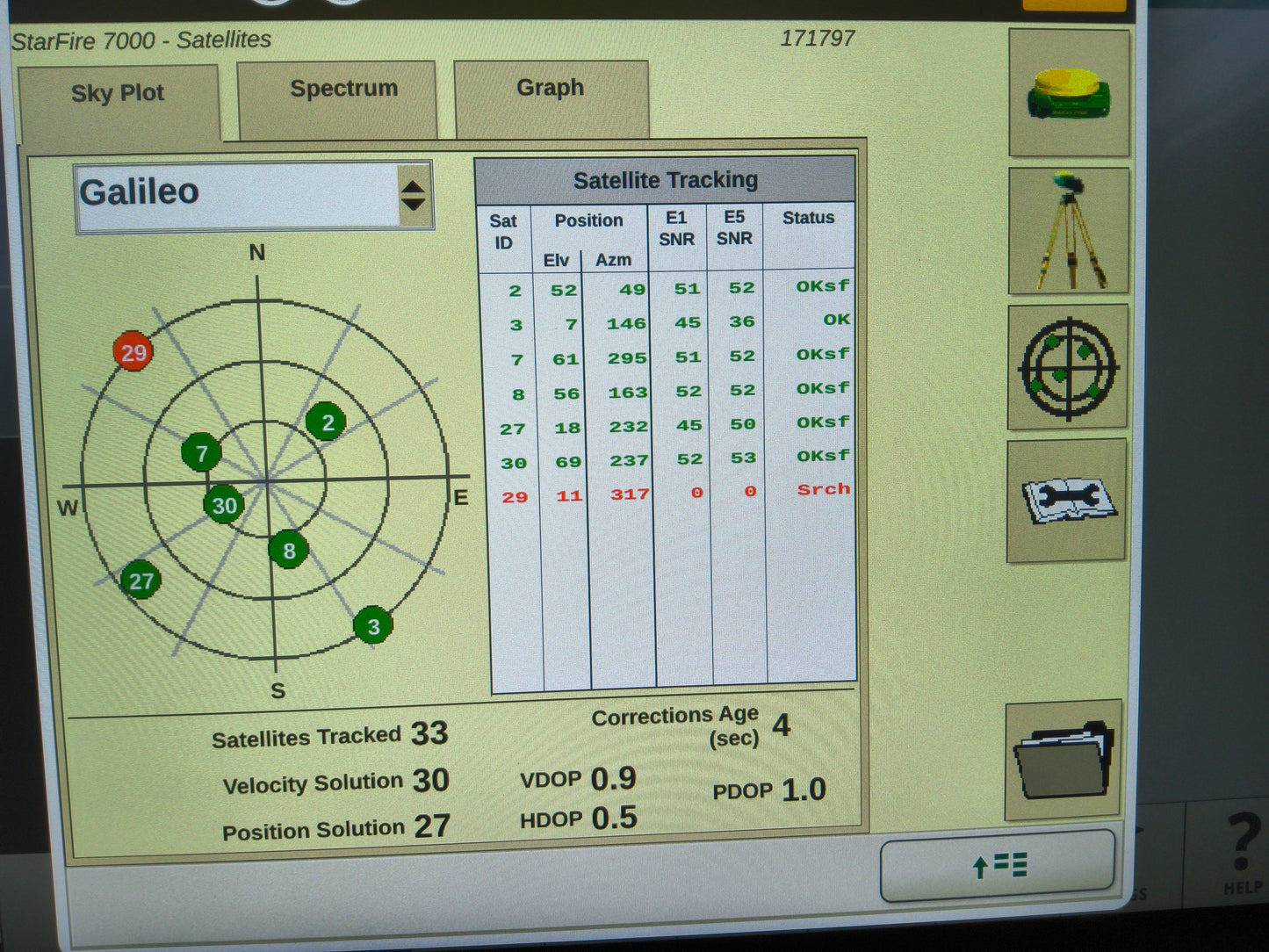The width and height of the screenshot is (1269, 952).
Task: Click the Satellites Tracked value 33
Action: click(431, 732)
